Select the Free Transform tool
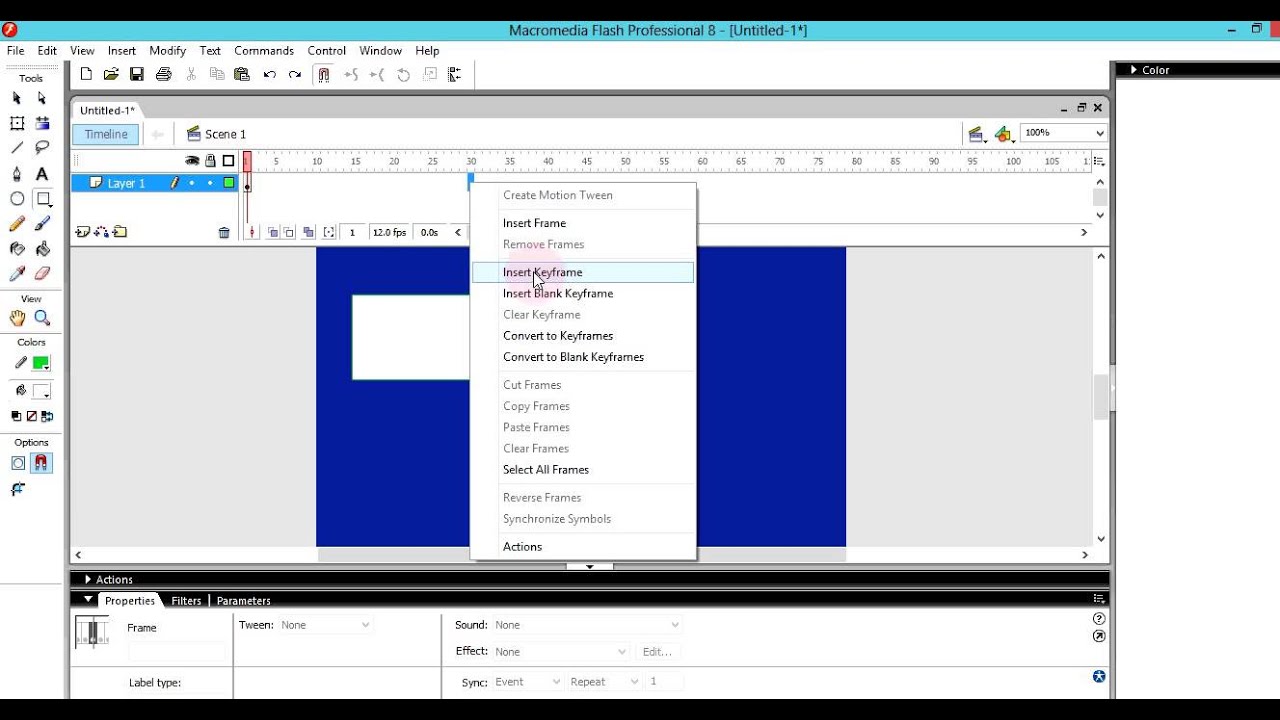Image resolution: width=1280 pixels, height=720 pixels. coord(17,123)
